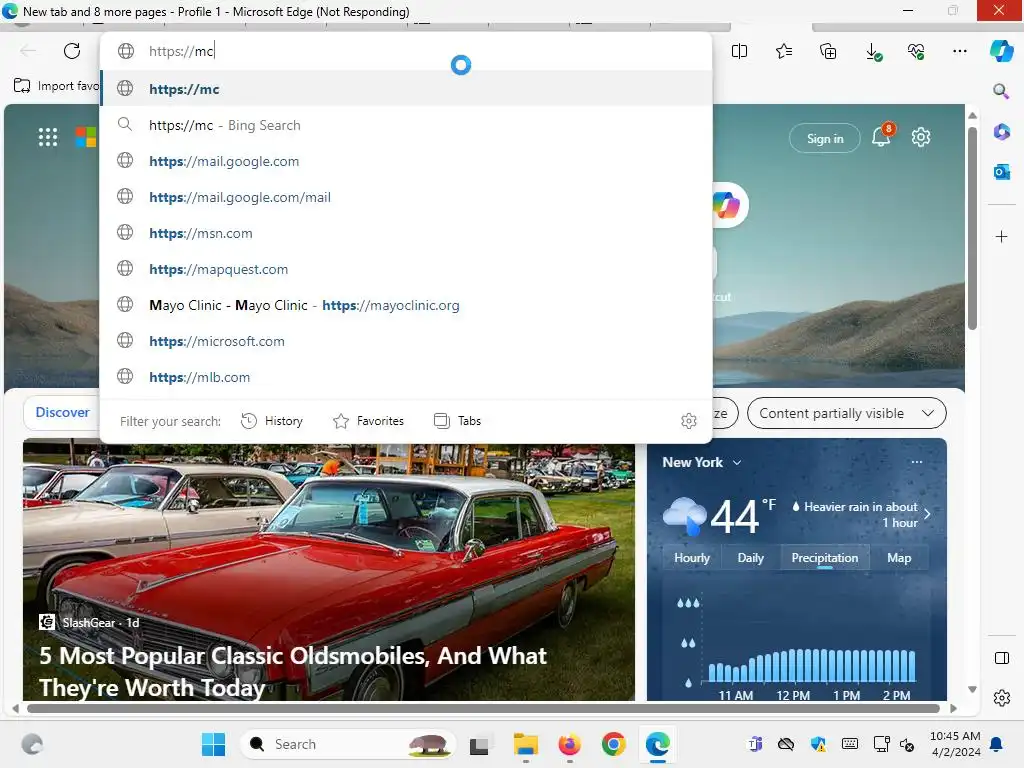Switch to the Discover tab
Viewport: 1024px width, 768px height.
[62, 413]
